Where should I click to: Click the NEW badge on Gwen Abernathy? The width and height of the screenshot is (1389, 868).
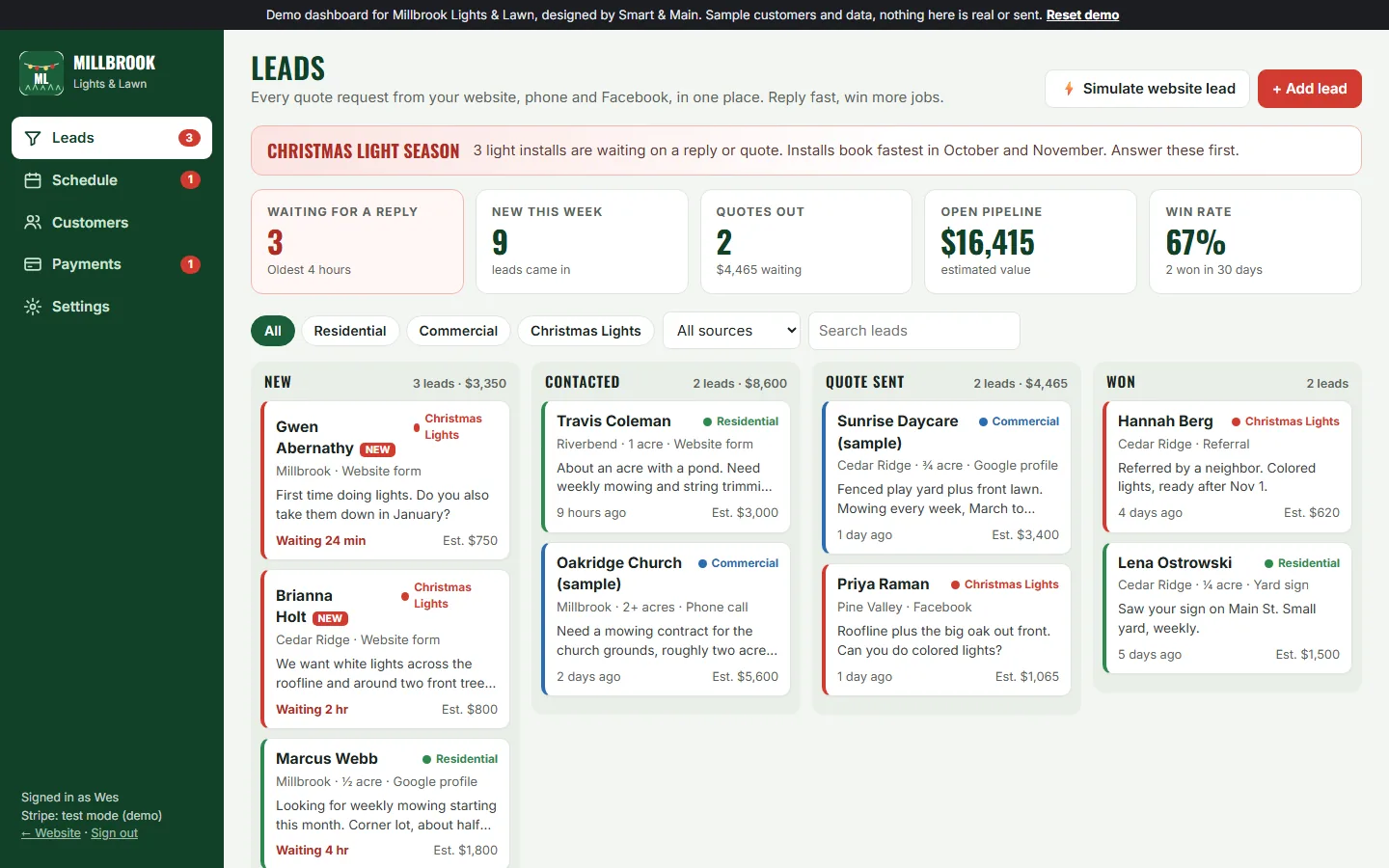[x=377, y=449]
